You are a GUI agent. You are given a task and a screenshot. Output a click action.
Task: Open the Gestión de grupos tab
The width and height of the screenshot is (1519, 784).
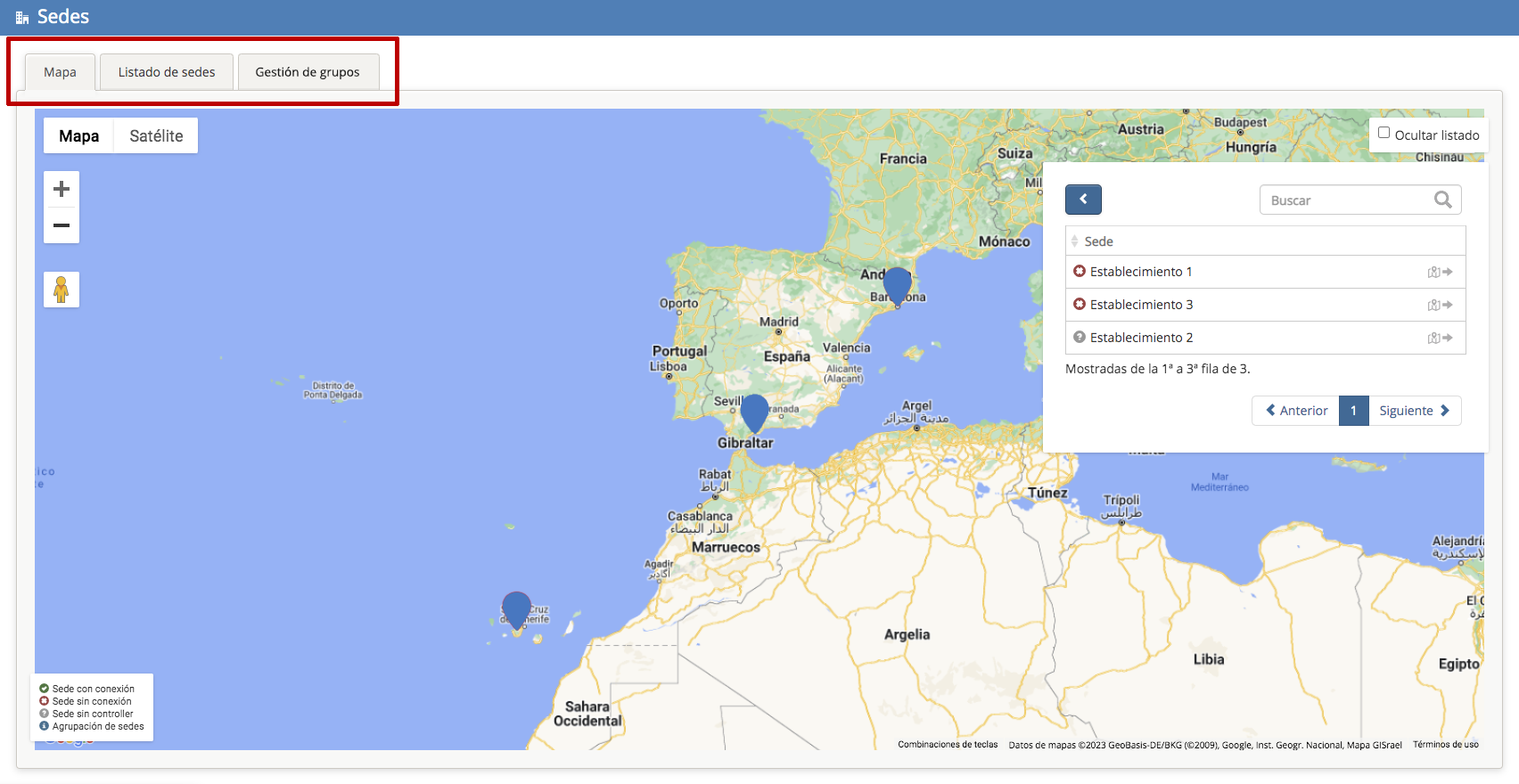(x=308, y=72)
